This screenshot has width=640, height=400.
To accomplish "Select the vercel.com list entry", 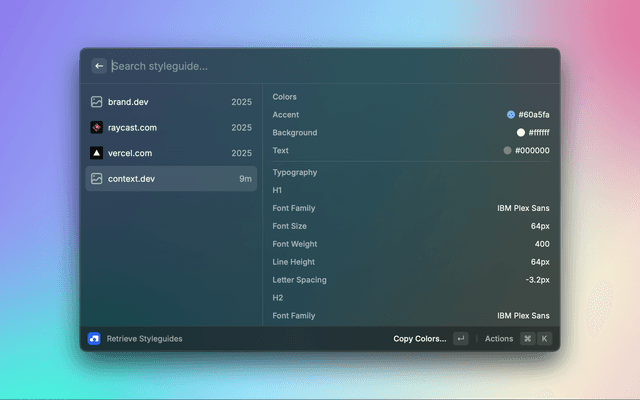I will pyautogui.click(x=171, y=153).
